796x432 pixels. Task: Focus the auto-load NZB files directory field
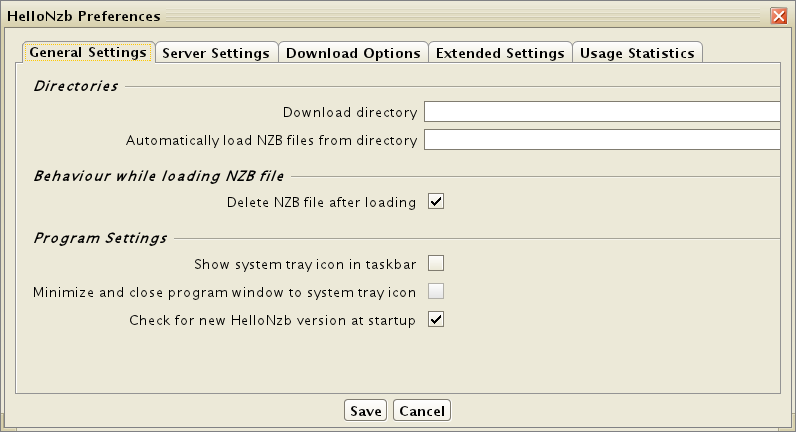pyautogui.click(x=602, y=140)
